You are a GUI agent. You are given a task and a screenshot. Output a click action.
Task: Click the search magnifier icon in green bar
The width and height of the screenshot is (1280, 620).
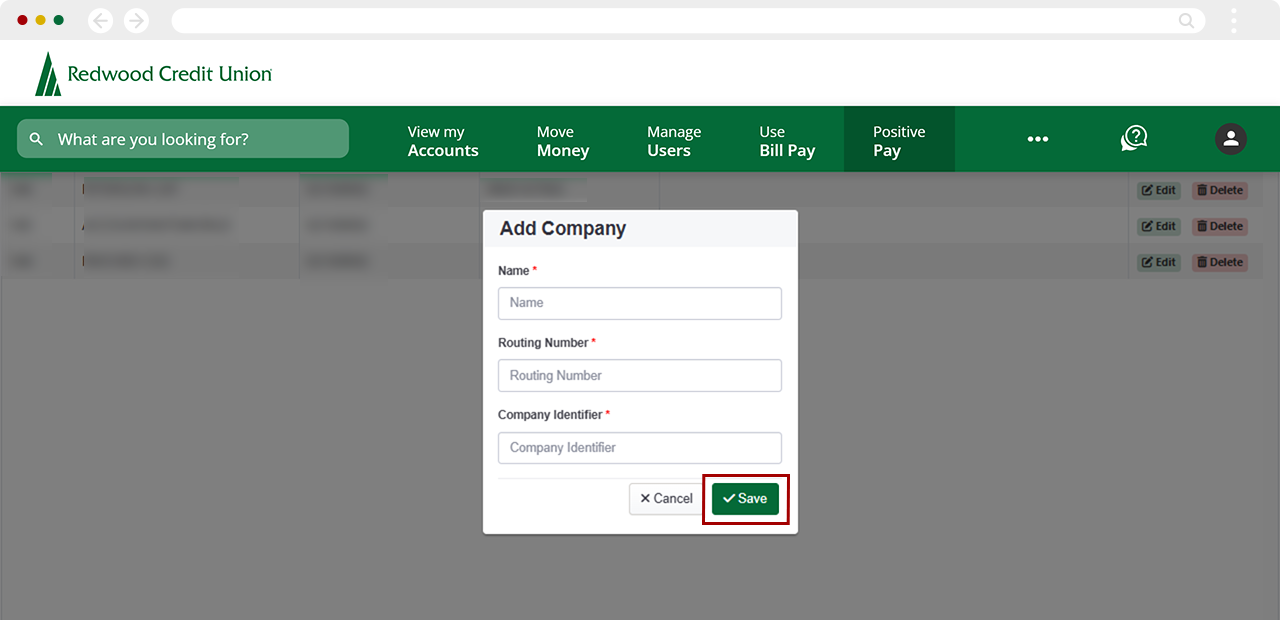click(x=36, y=139)
